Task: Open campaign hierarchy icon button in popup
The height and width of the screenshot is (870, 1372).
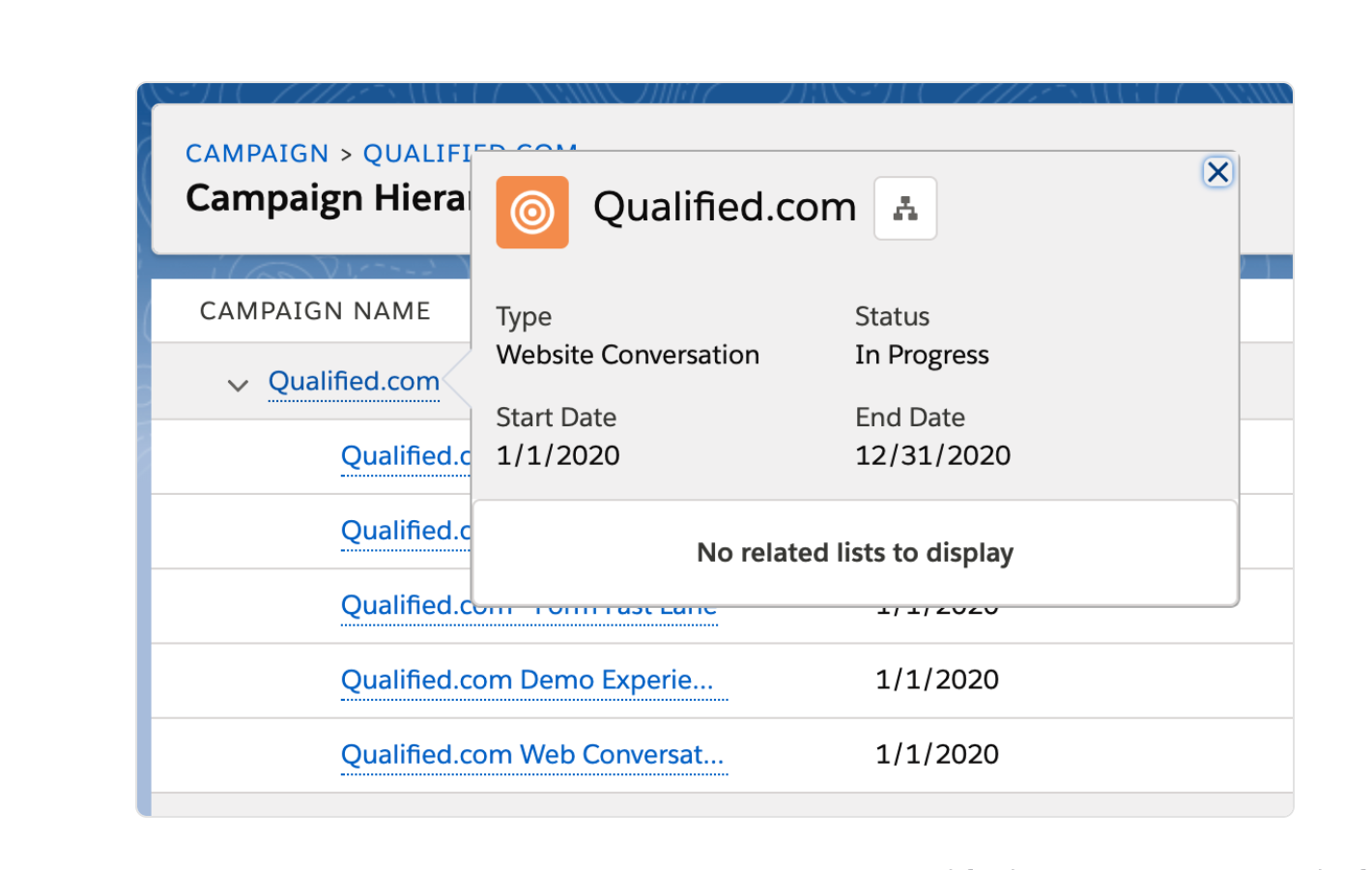Action: click(905, 208)
